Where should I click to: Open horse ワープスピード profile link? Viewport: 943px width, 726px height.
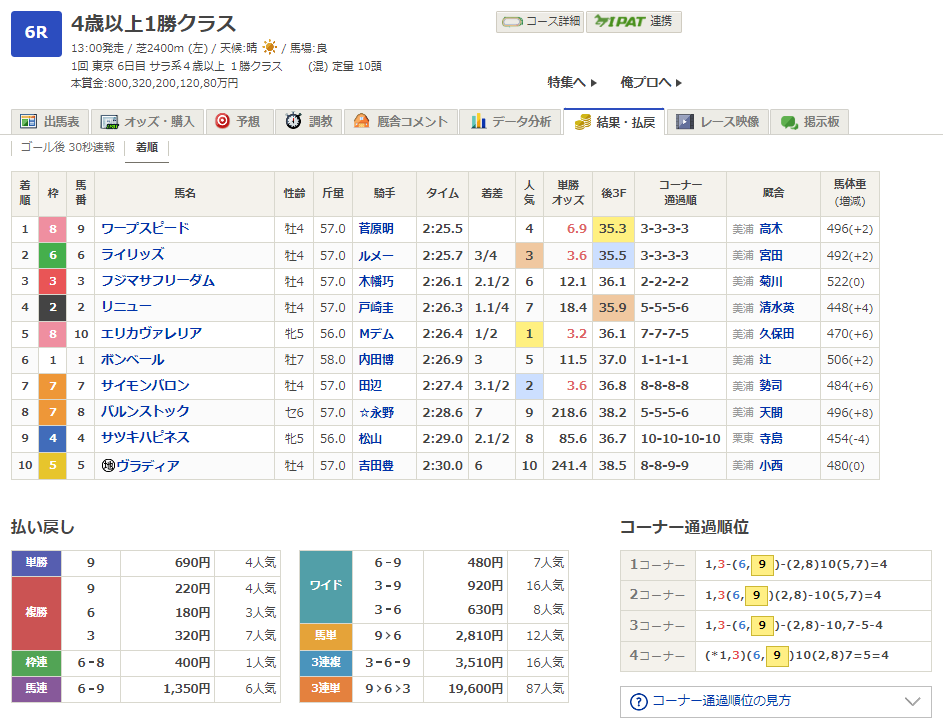[x=145, y=229]
